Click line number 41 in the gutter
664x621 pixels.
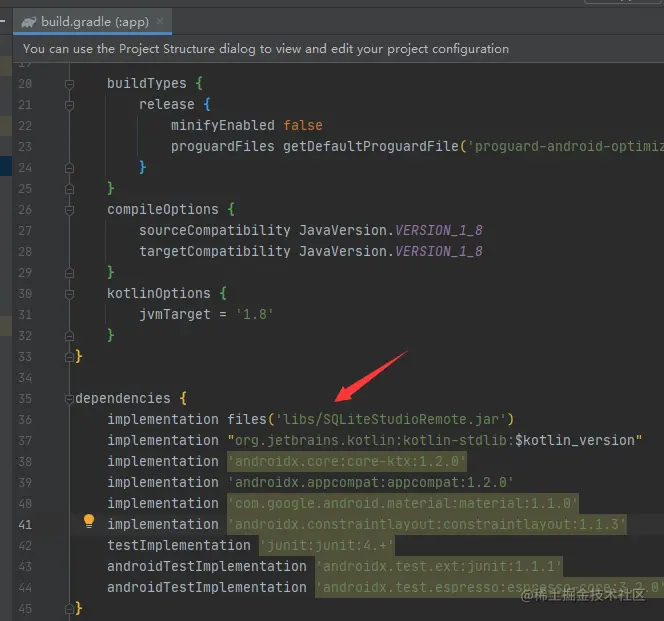[x=25, y=524]
